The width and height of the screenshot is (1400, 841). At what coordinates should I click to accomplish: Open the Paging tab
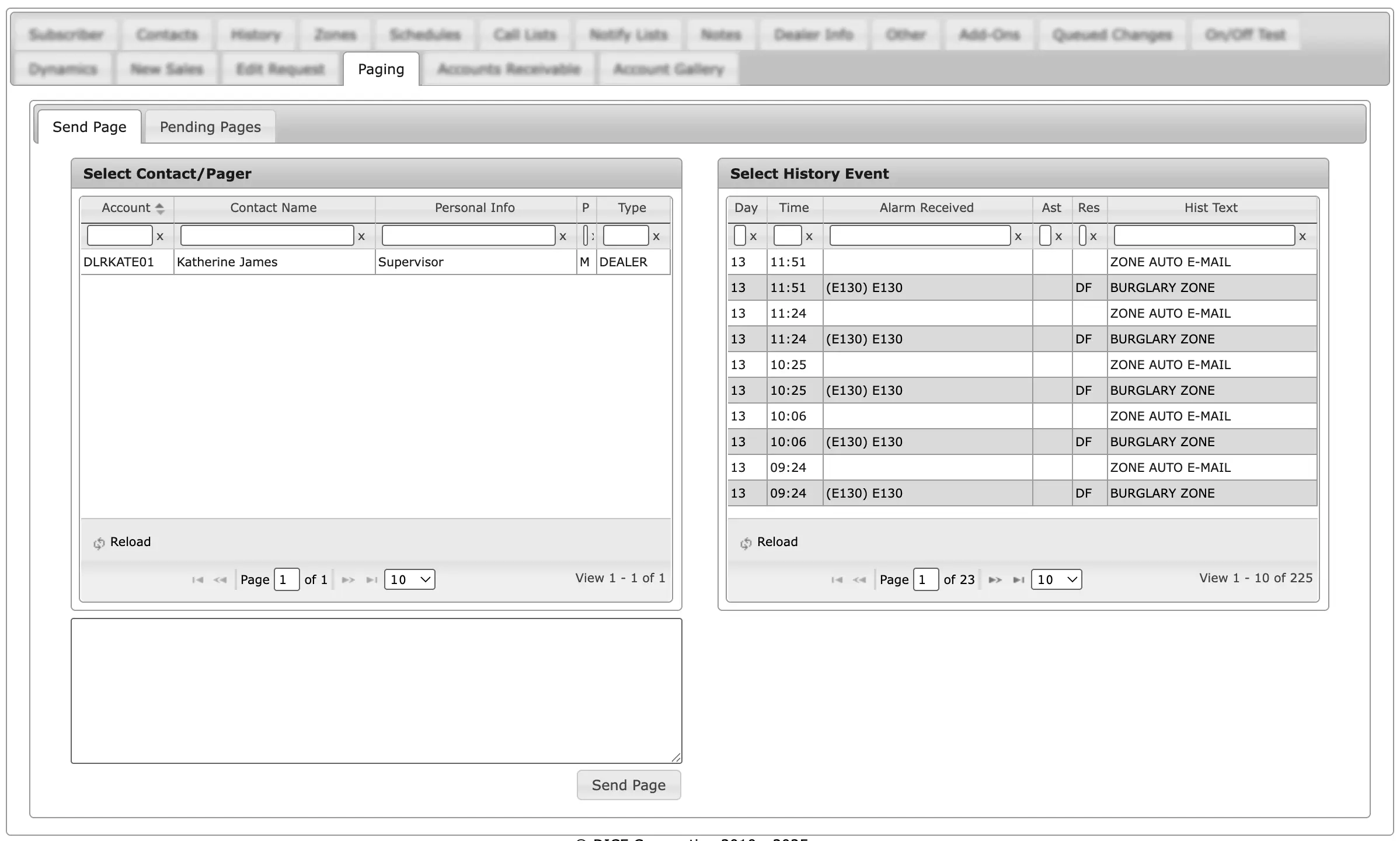click(381, 69)
